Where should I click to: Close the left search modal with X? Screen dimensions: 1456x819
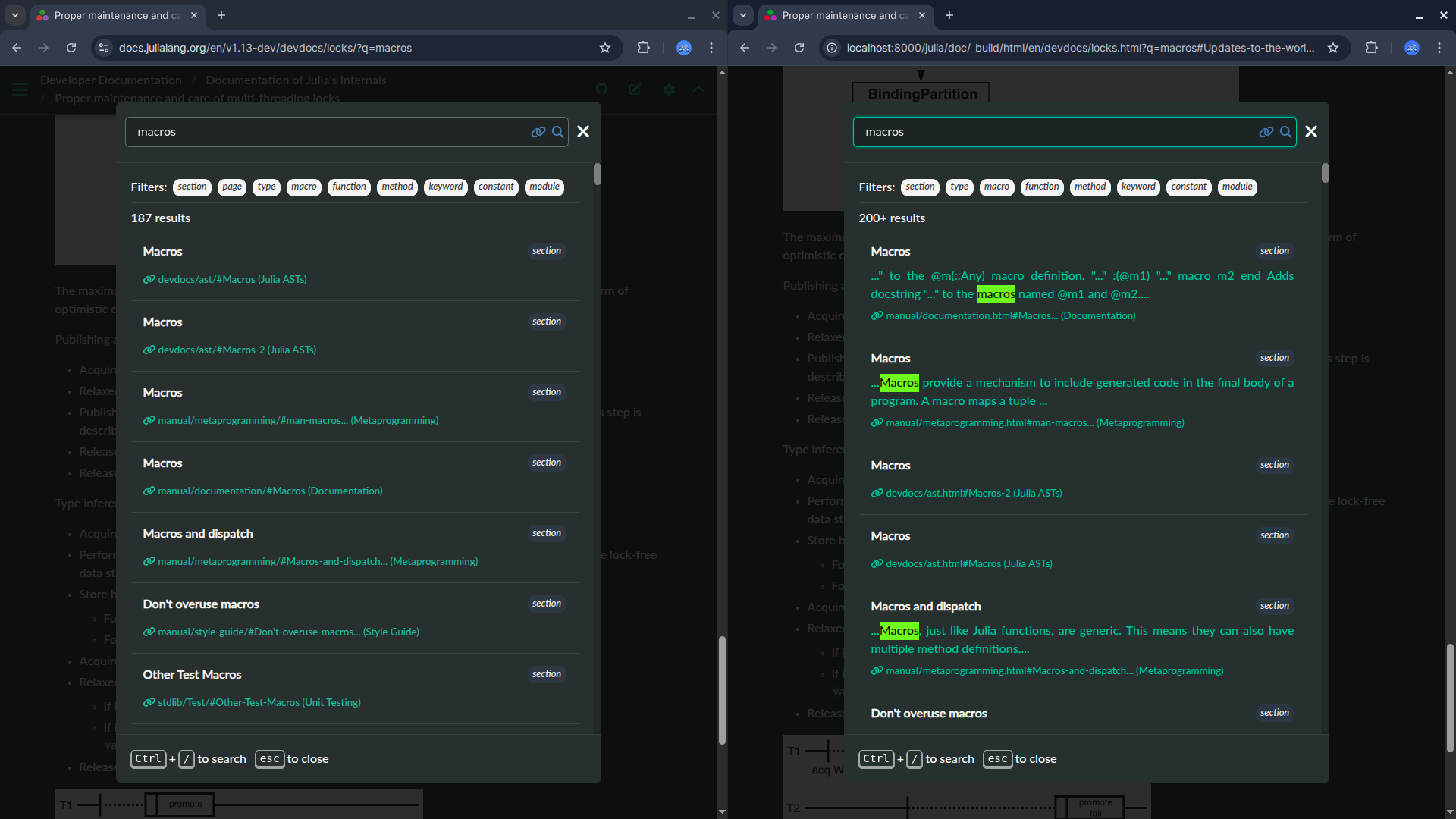583,132
